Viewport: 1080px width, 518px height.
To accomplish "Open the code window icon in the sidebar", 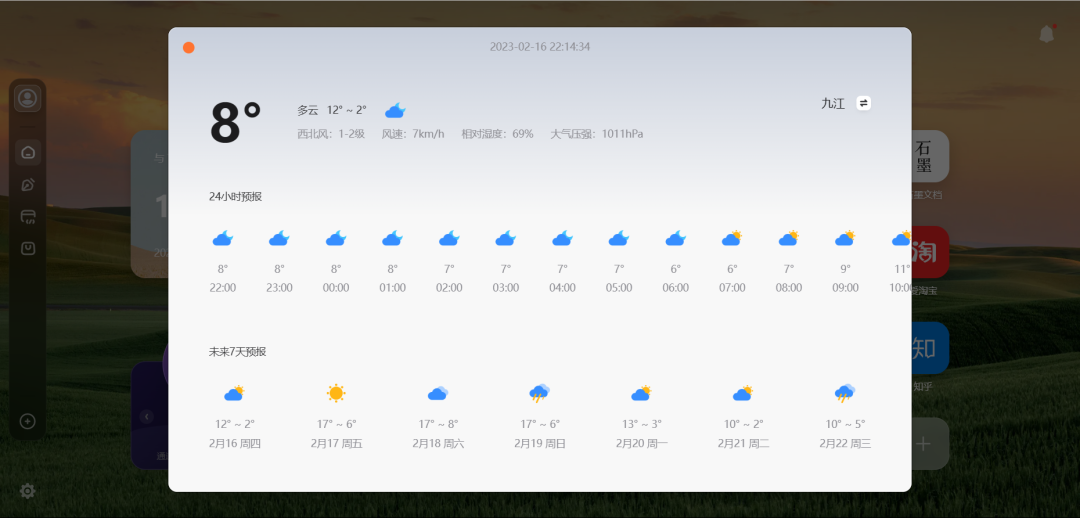I will point(28,217).
